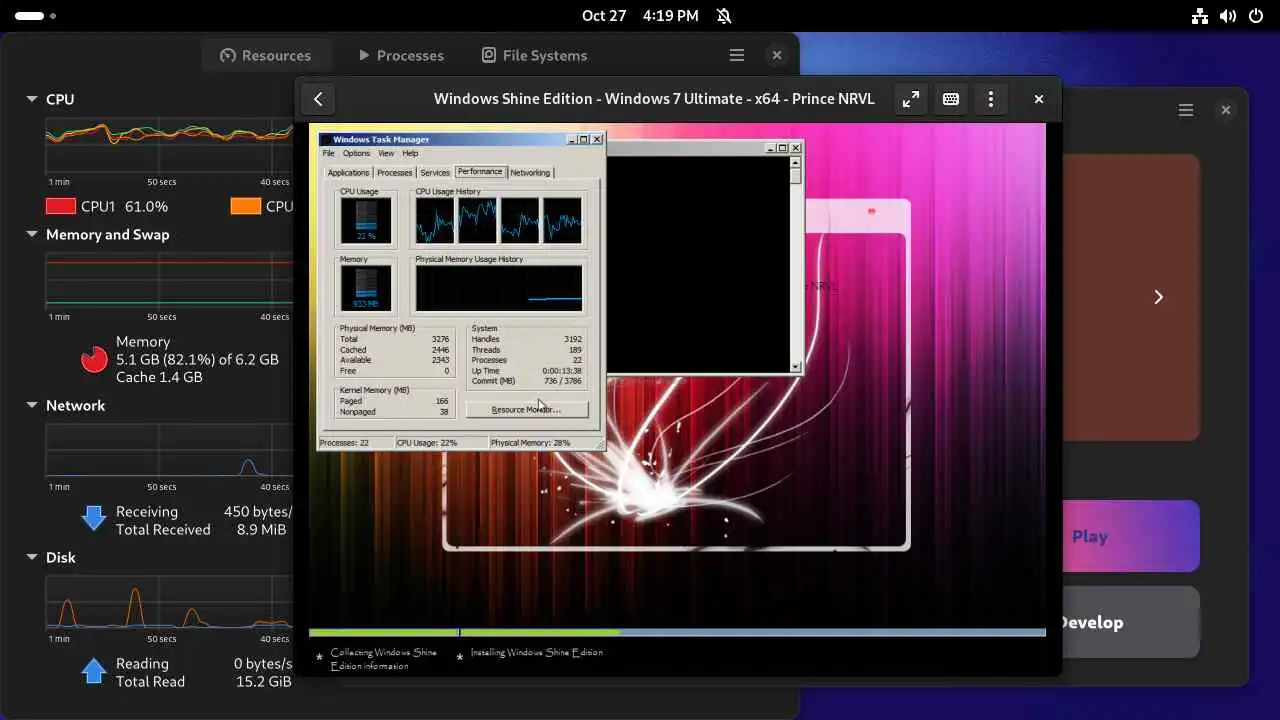Screen dimensions: 1280x720
Task: Click Physical Memory Usage History graph
Action: click(x=499, y=289)
